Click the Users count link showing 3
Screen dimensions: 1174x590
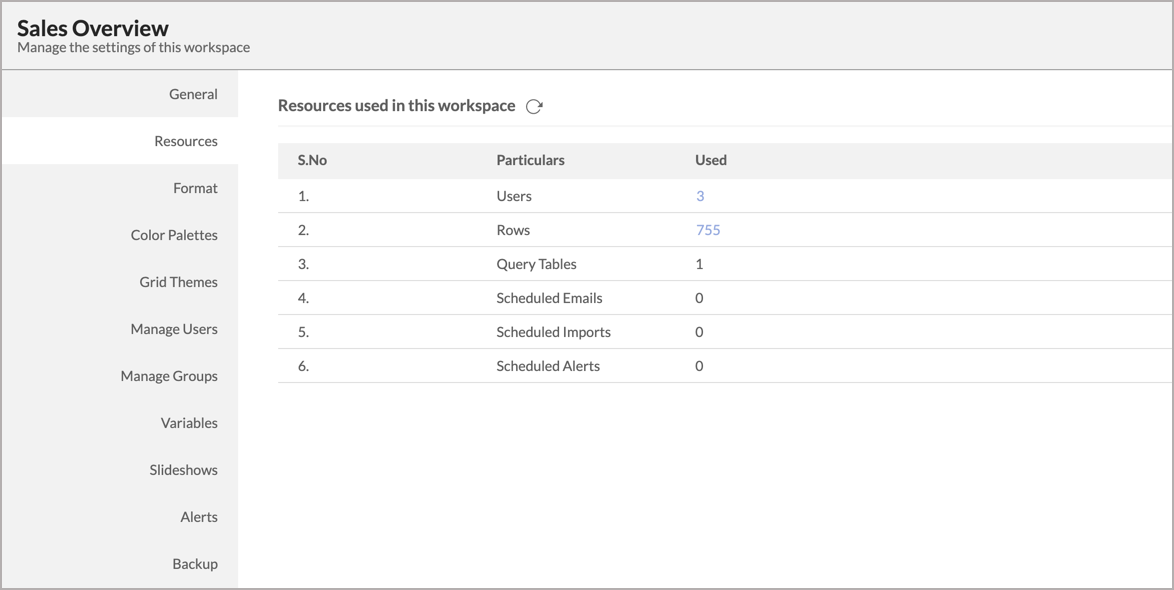coord(700,196)
